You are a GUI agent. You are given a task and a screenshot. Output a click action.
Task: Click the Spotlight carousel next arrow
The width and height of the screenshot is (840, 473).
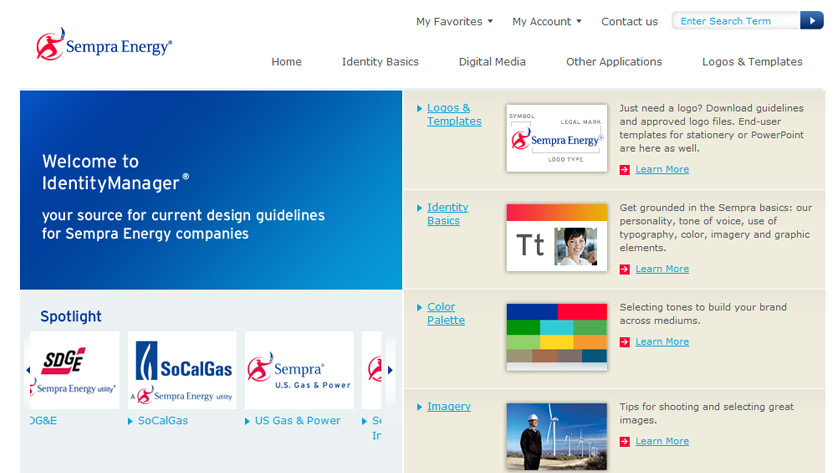(390, 370)
